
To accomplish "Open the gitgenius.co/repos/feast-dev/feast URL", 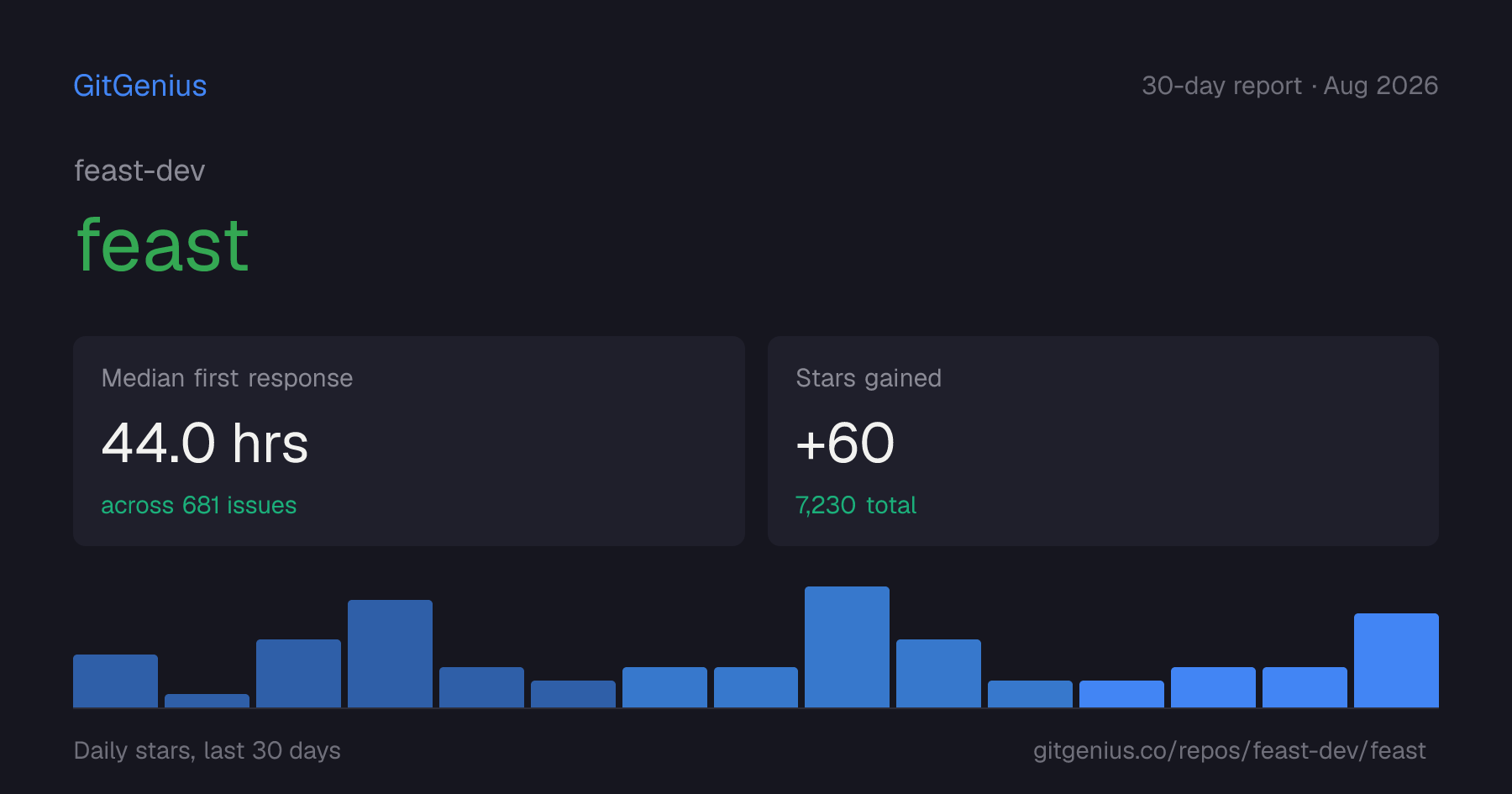I will [1230, 750].
